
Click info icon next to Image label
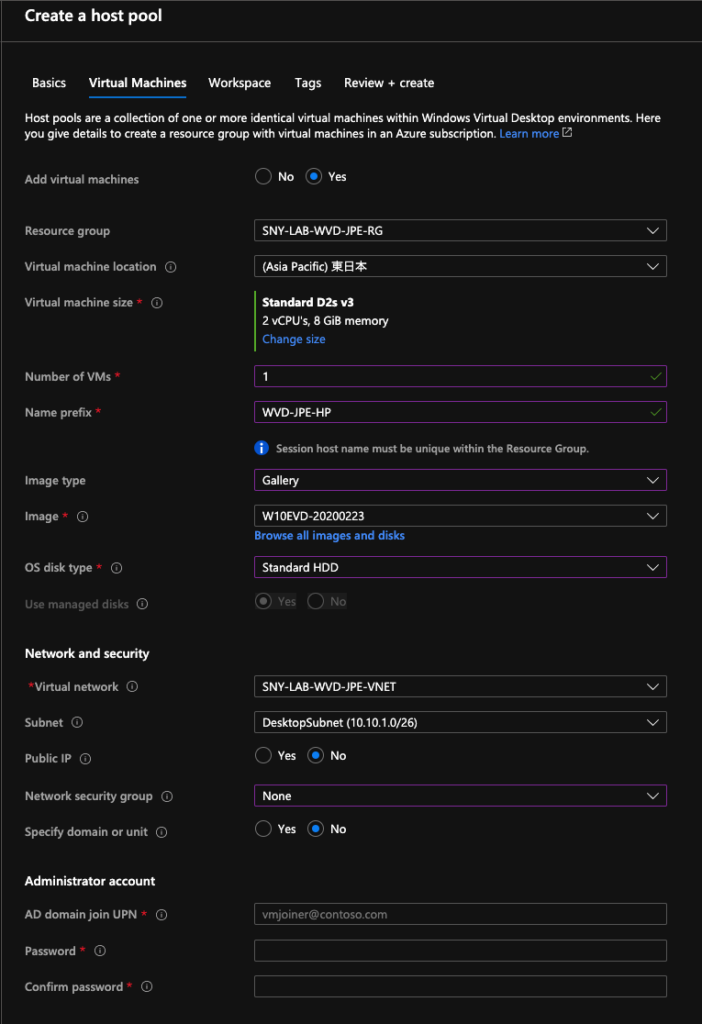[82, 517]
